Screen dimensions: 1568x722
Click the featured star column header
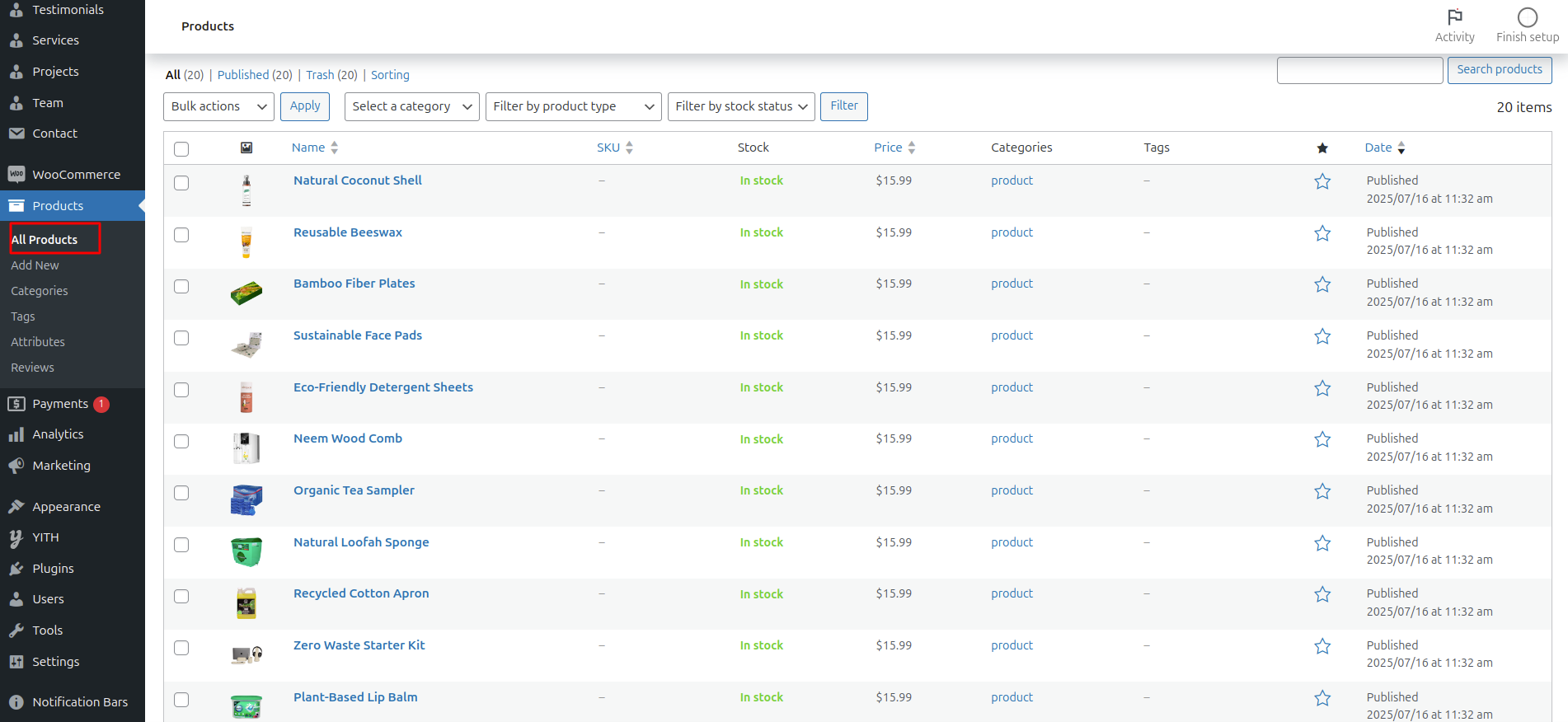[1322, 148]
